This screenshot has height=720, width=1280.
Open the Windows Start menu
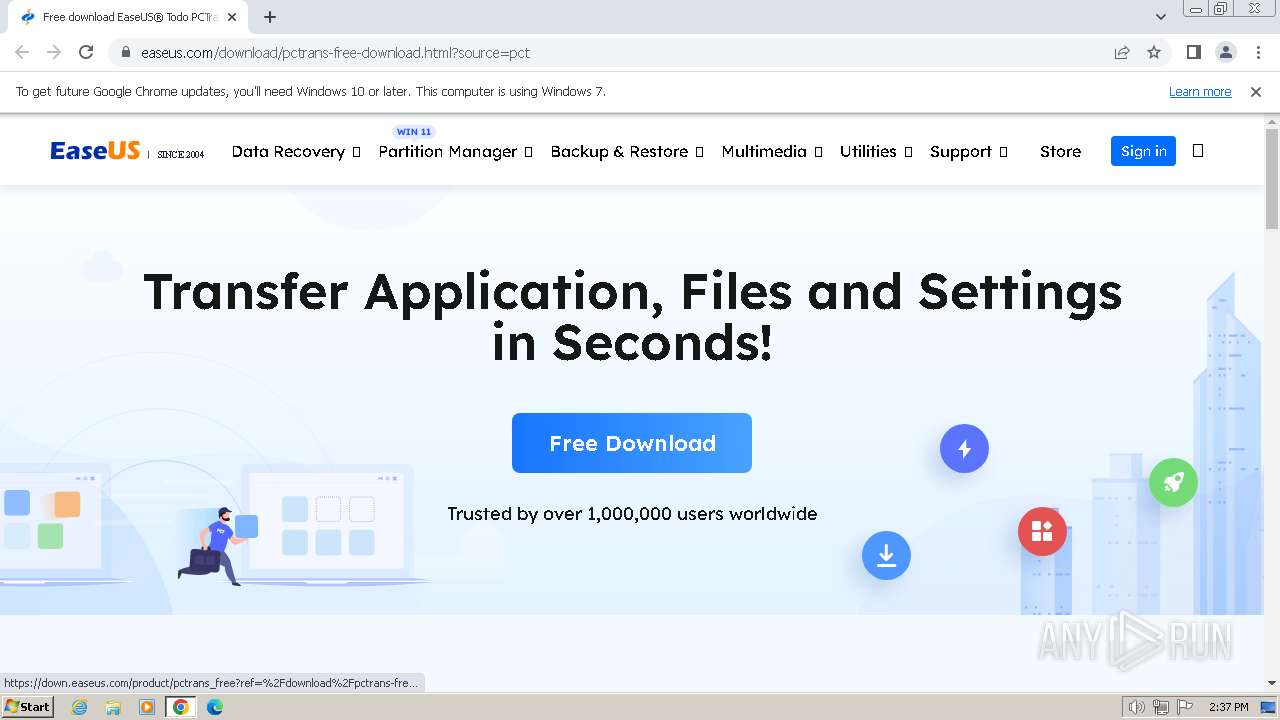[28, 707]
